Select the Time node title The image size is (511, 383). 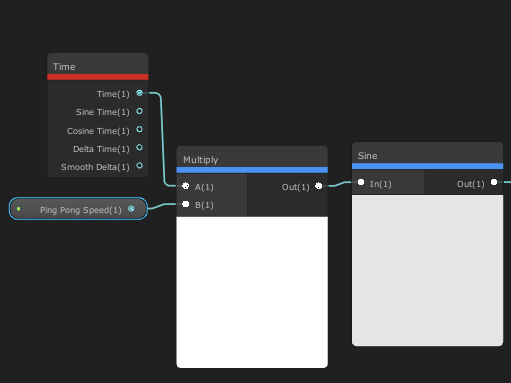64,67
